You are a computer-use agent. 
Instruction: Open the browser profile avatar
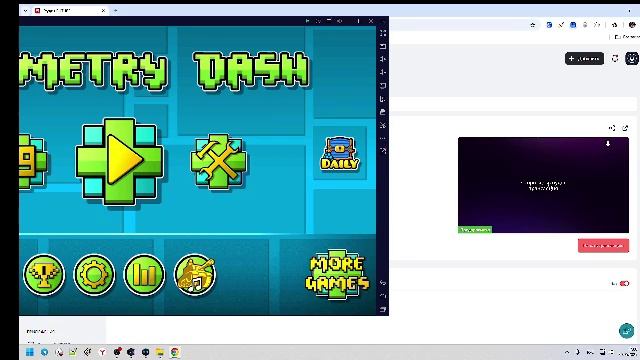(632, 25)
